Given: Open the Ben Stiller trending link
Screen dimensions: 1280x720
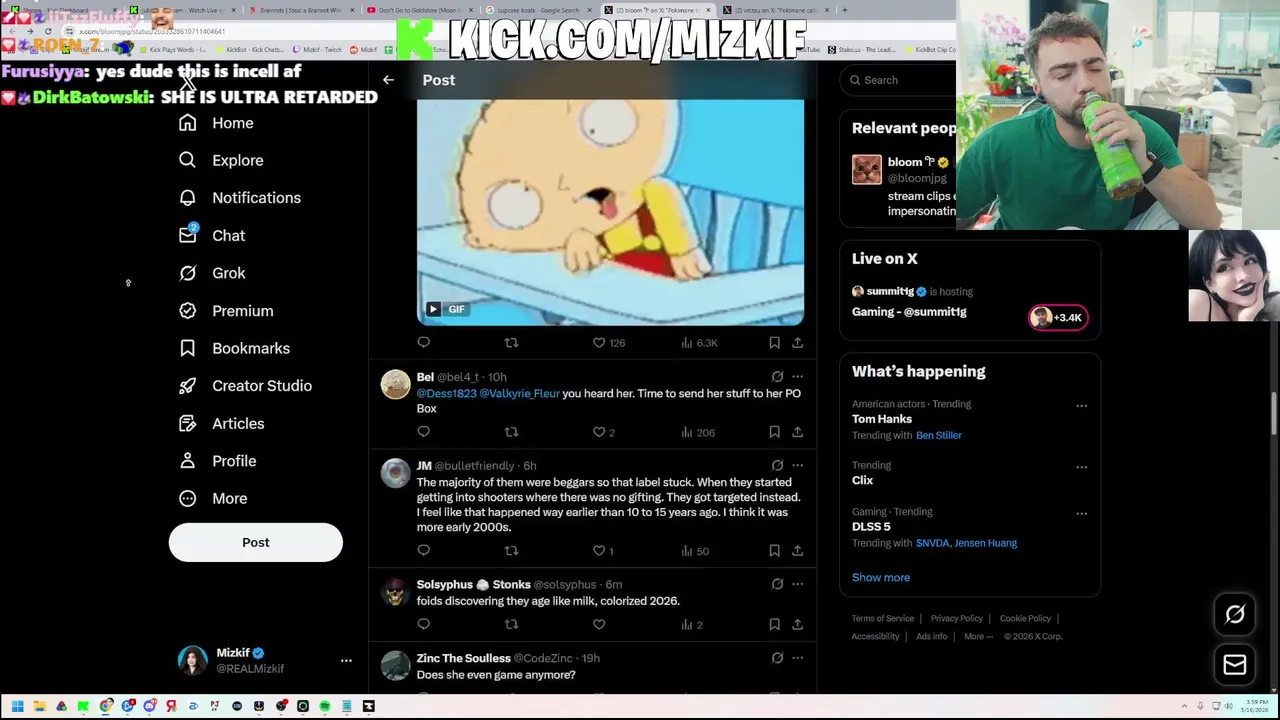Looking at the screenshot, I should 939,435.
